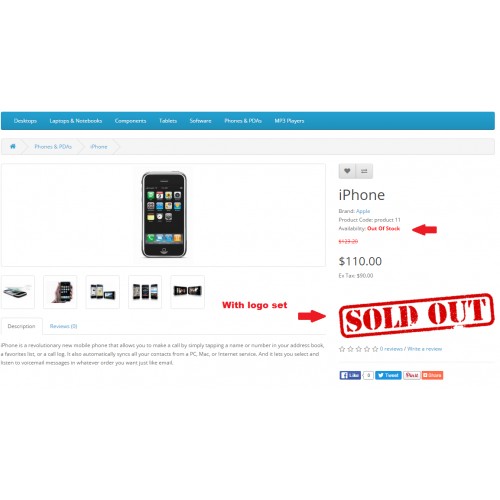The image size is (500, 500).
Task: Open the Phones & PDAs breadcrumb link
Action: tap(53, 147)
